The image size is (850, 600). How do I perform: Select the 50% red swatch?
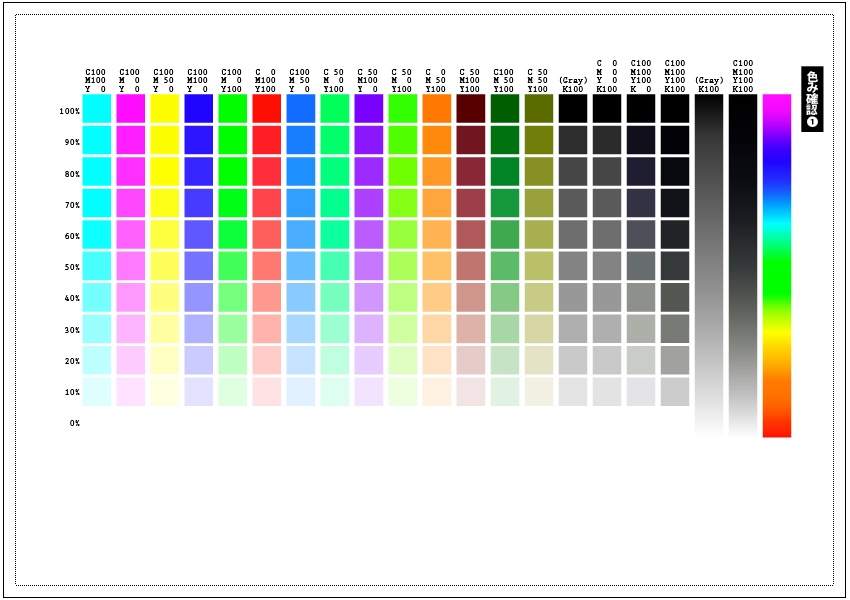pos(267,266)
